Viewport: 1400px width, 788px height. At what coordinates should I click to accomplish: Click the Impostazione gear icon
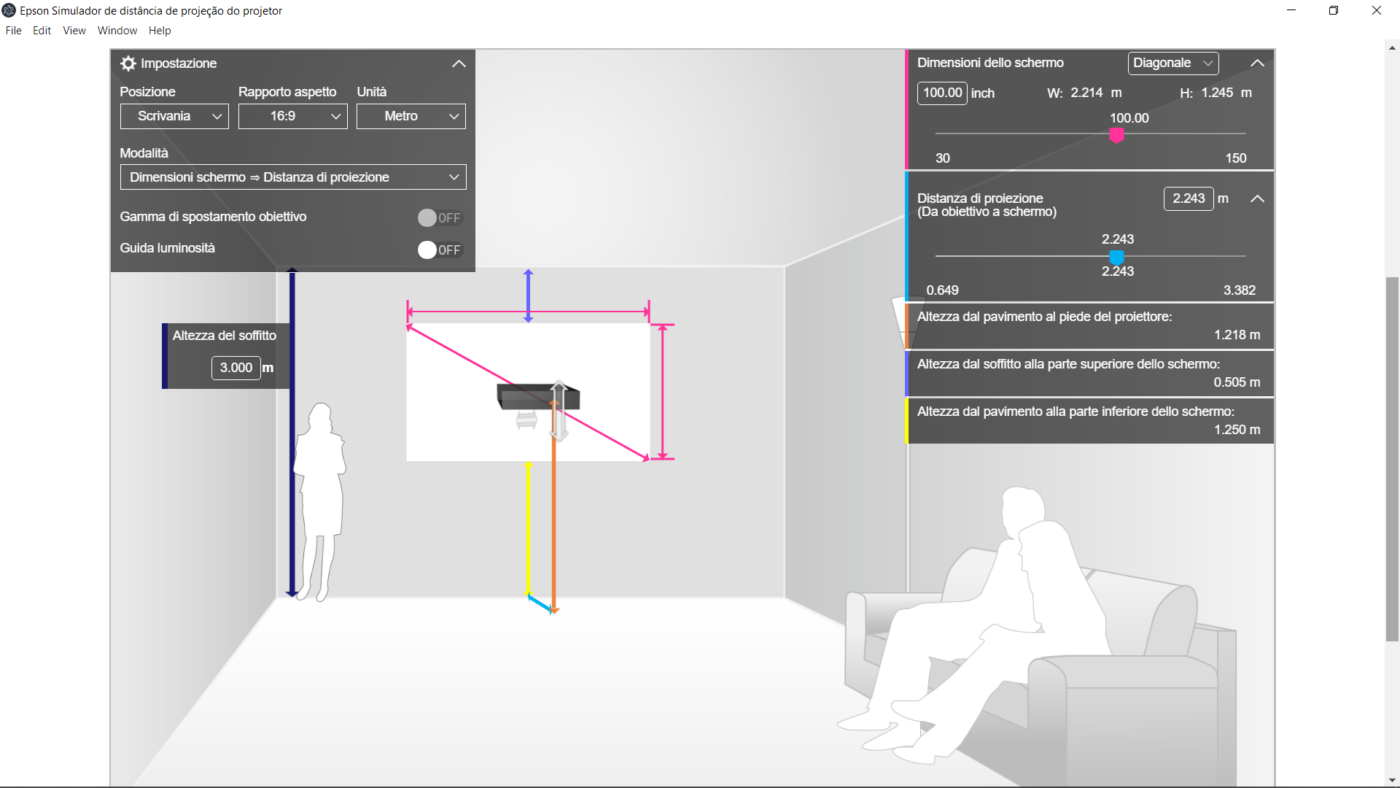128,63
